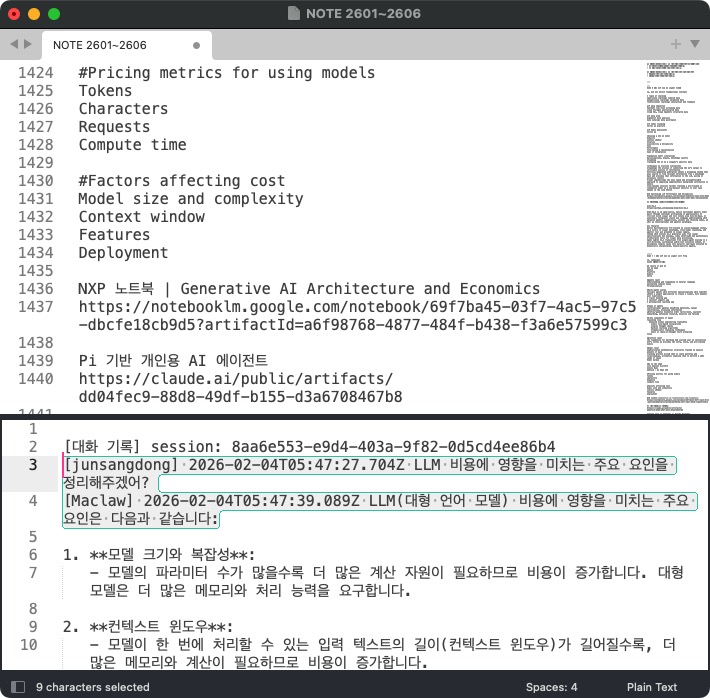Viewport: 710px width, 698px height.
Task: Click line number 3 in lower pane
Action: [x=32, y=465]
